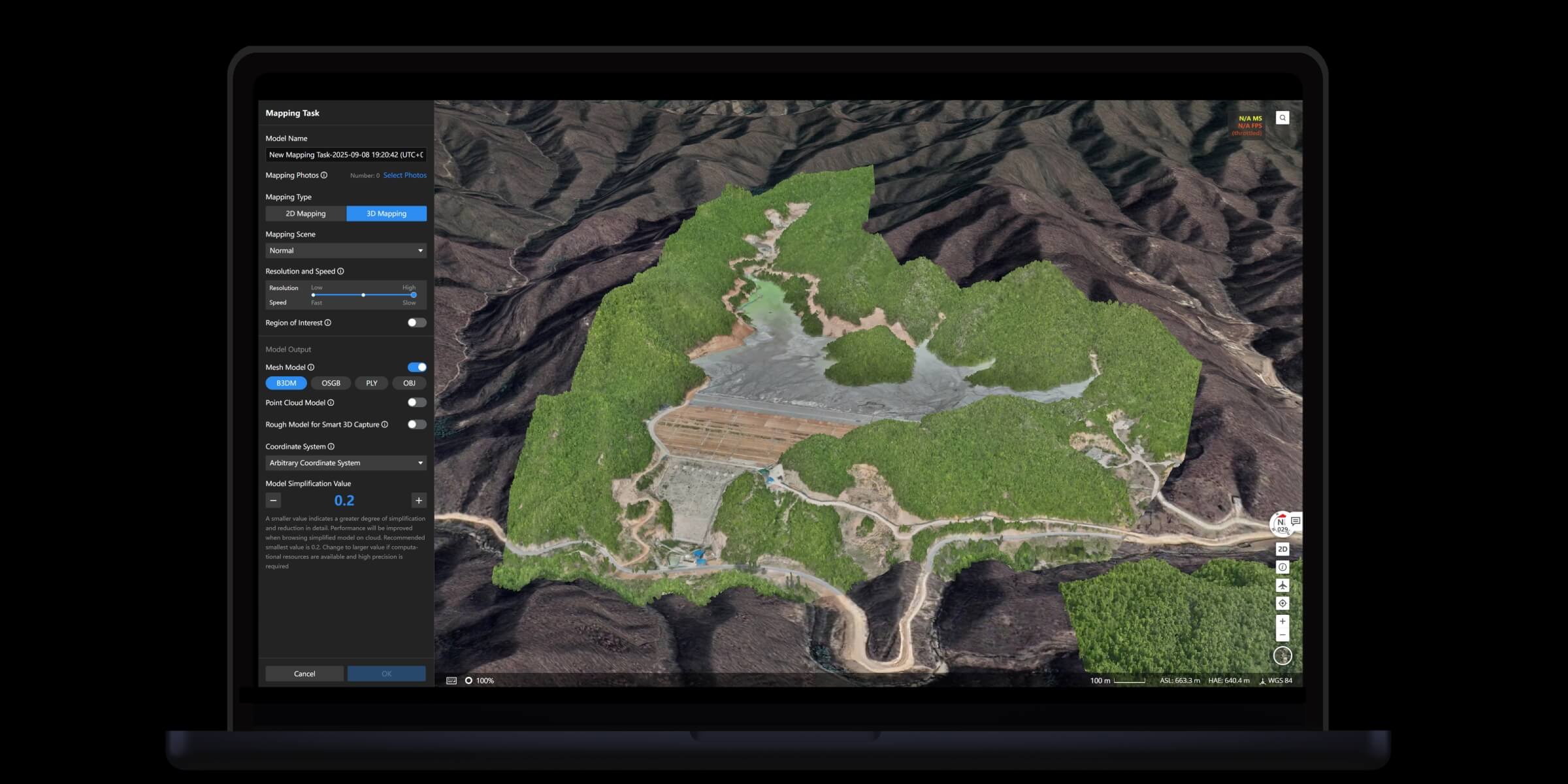Zoom out the map with minus

1282,635
